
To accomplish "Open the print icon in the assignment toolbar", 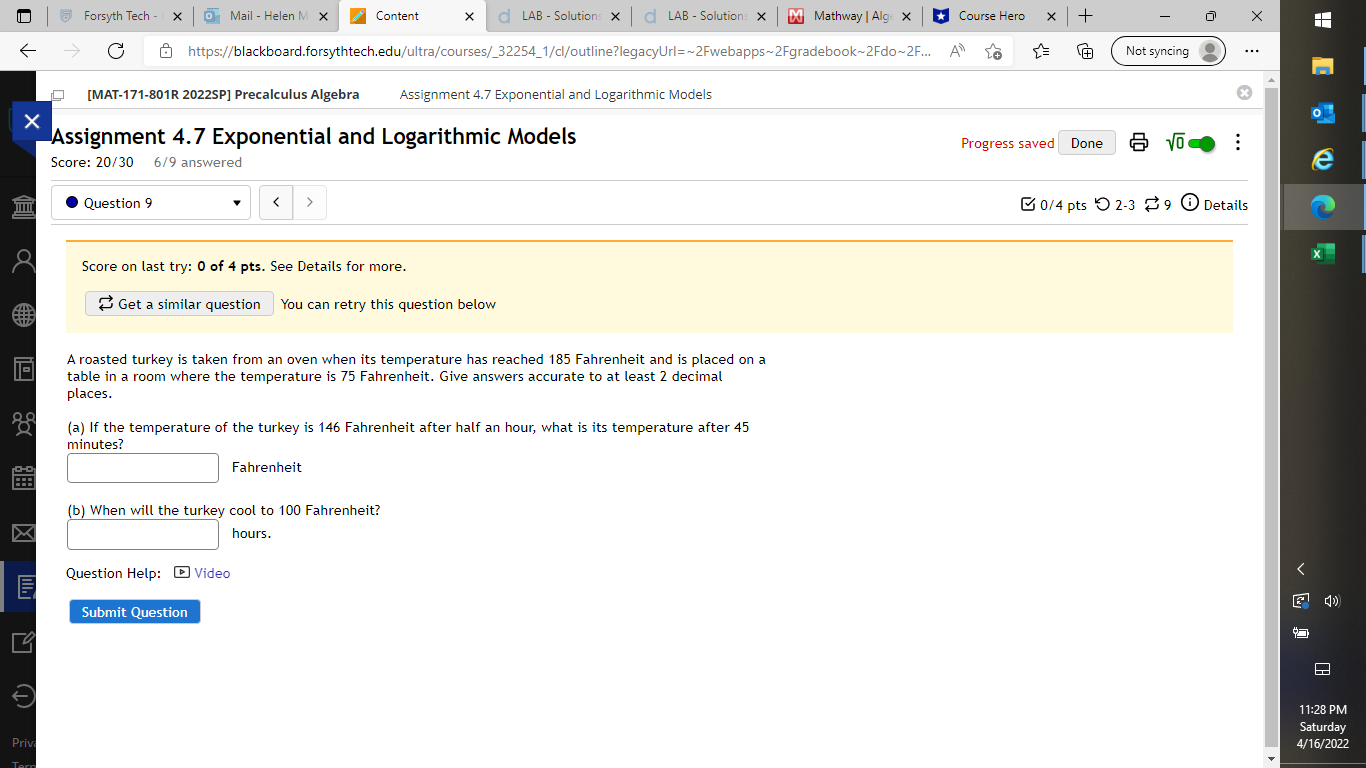I will click(1138, 143).
